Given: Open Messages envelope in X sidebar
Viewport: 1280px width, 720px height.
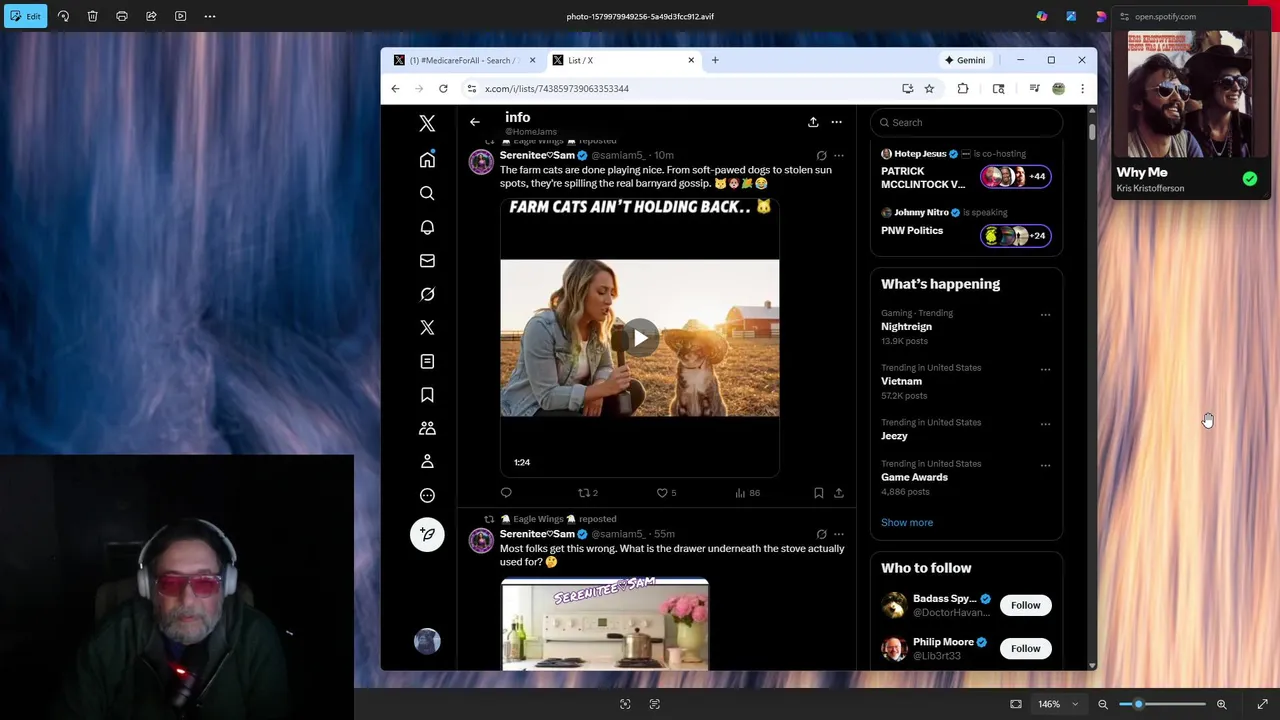Looking at the screenshot, I should 427,260.
